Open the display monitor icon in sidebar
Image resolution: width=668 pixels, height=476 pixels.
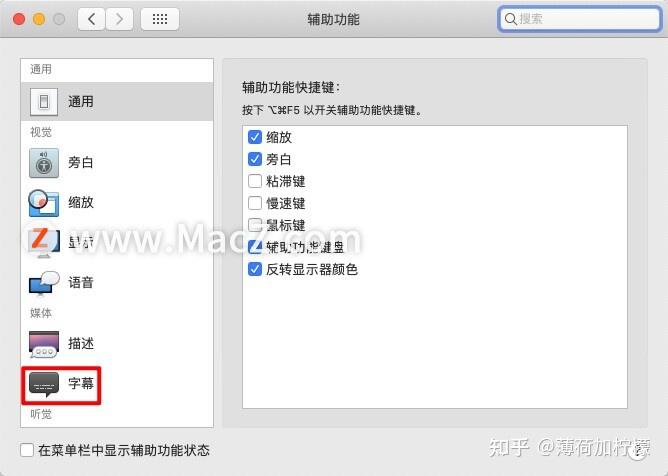[43, 242]
